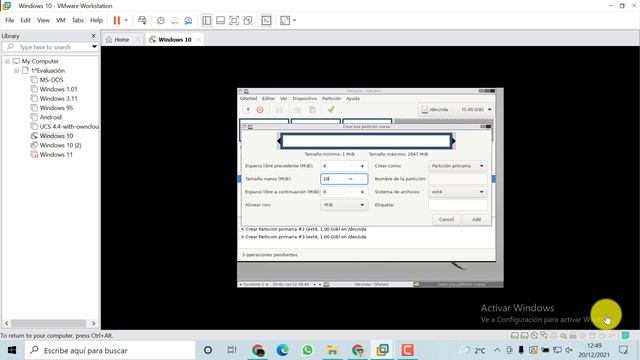The image size is (640, 360).
Task: Open the VMware Edit menu
Action: tap(26, 20)
